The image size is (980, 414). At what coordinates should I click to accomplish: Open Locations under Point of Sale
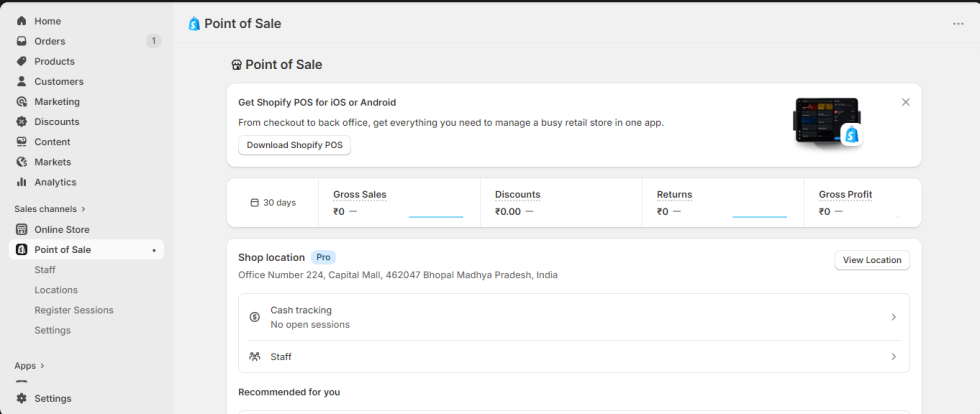[56, 290]
